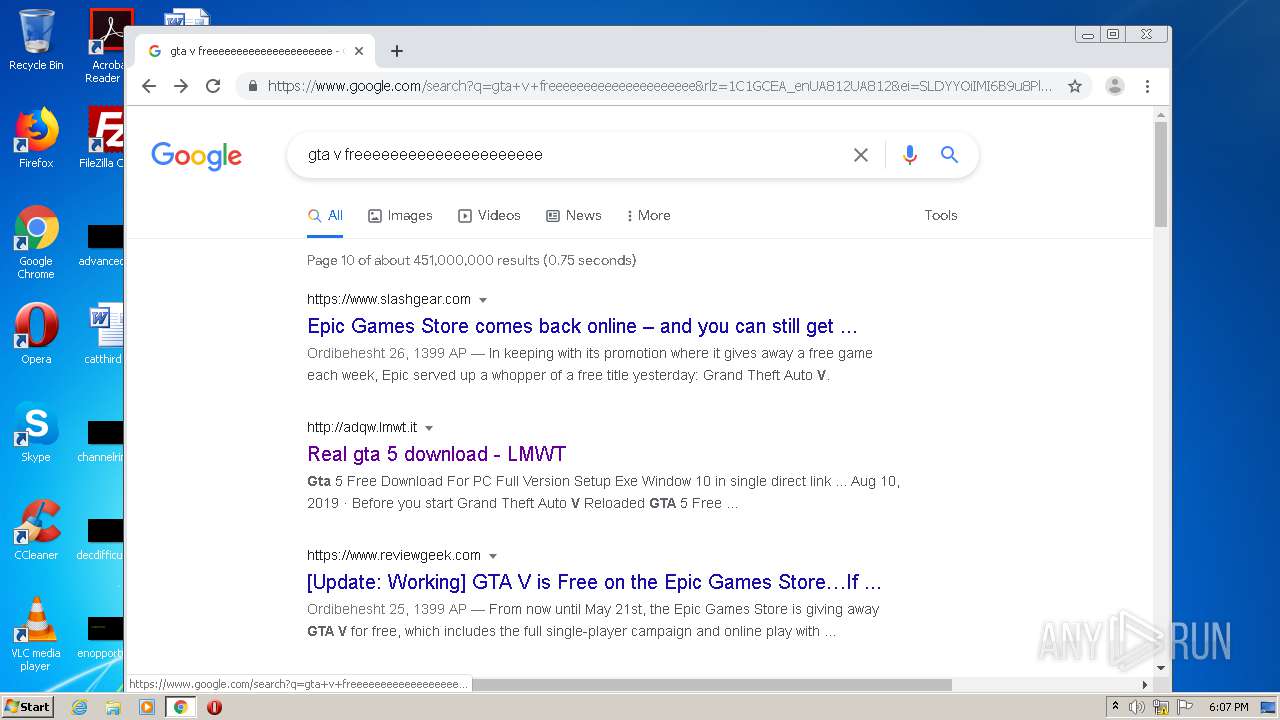Click the vertical page scrollbar thumb
1280x720 pixels.
coord(1160,174)
